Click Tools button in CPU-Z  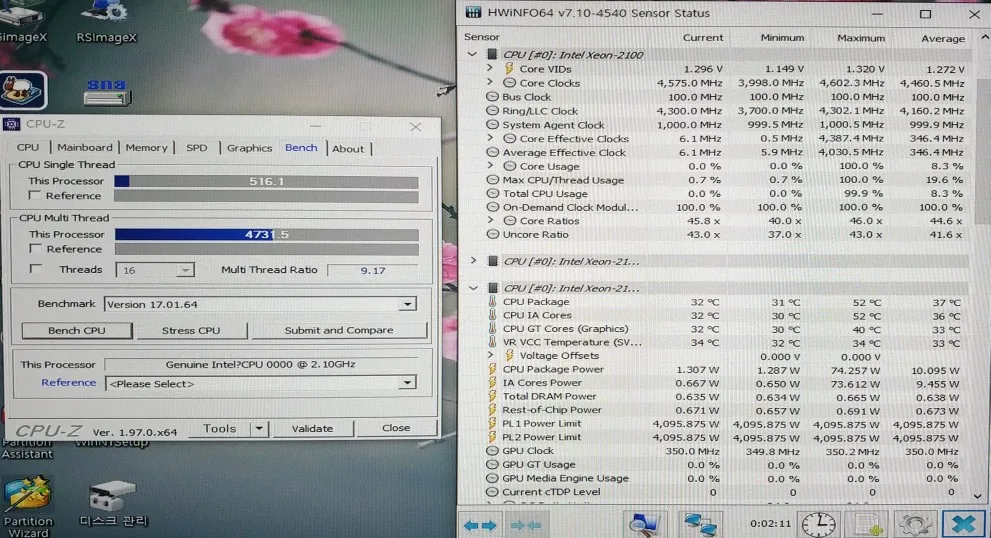pos(220,428)
